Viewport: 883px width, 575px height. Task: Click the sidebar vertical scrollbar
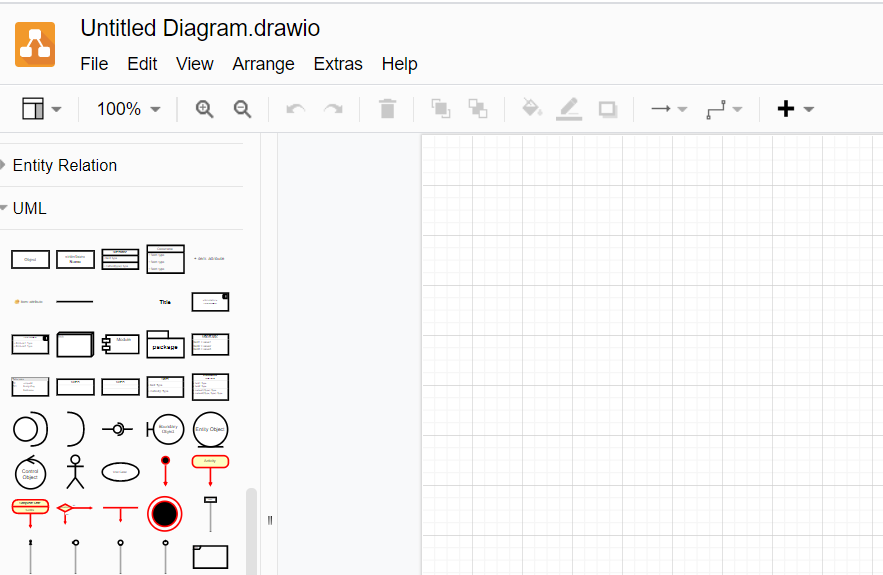click(x=251, y=531)
